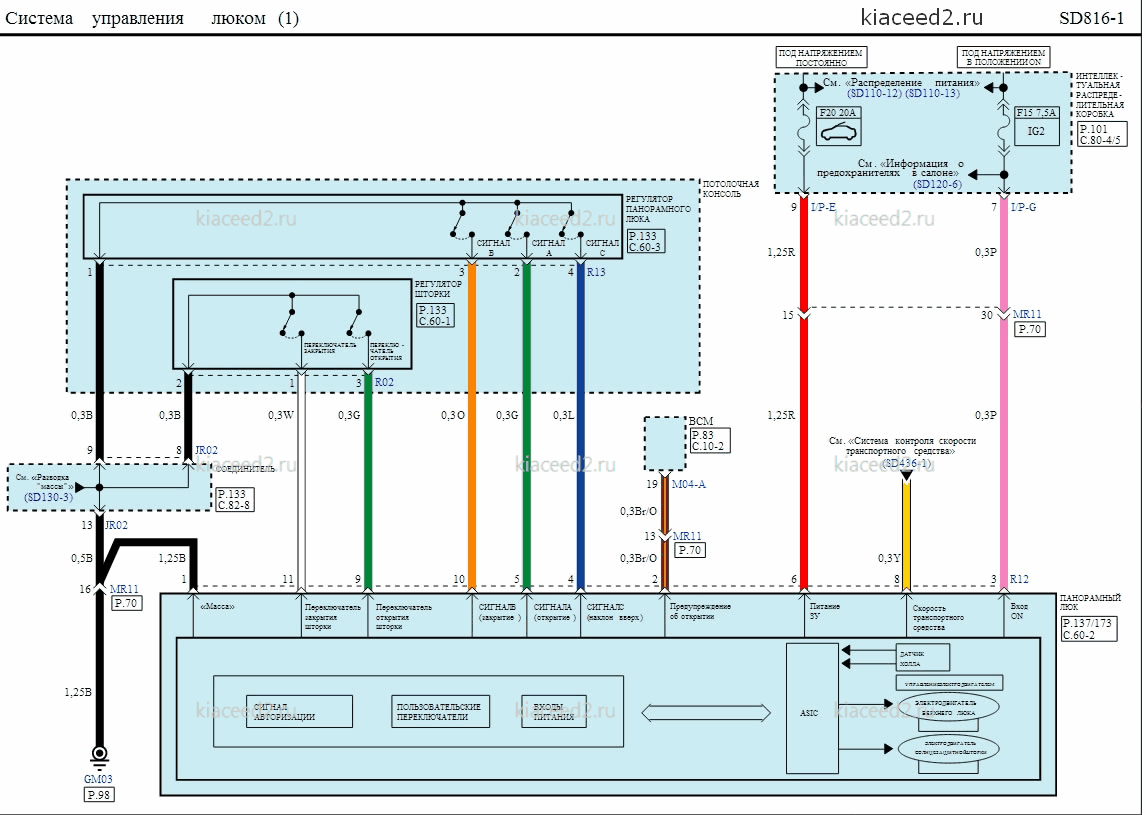Screen dimensions: 1146x815
Task: Click the 'Питание 3У' pin label
Action: coord(825,611)
